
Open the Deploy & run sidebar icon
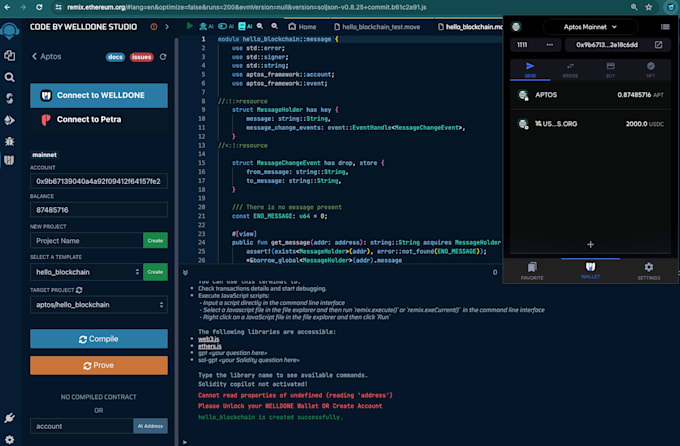pos(10,120)
